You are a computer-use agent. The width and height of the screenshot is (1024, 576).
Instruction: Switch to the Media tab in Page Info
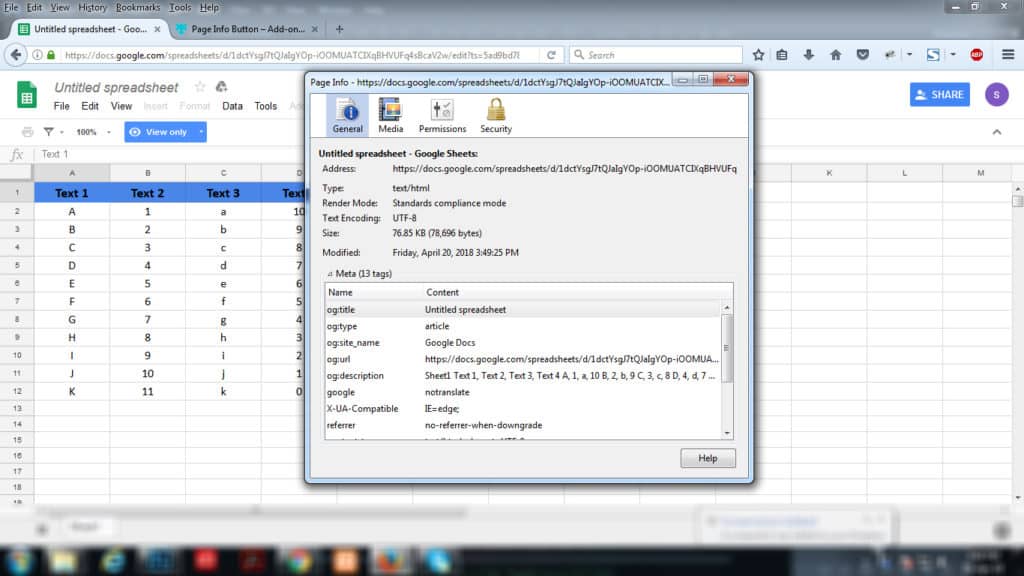click(x=391, y=116)
